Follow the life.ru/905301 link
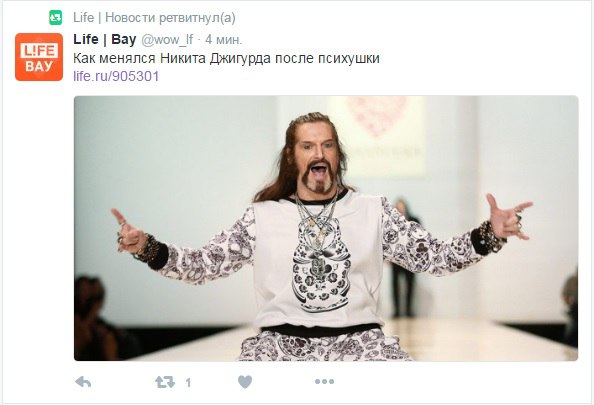Screen dimensions: 594x405 pyautogui.click(x=116, y=76)
